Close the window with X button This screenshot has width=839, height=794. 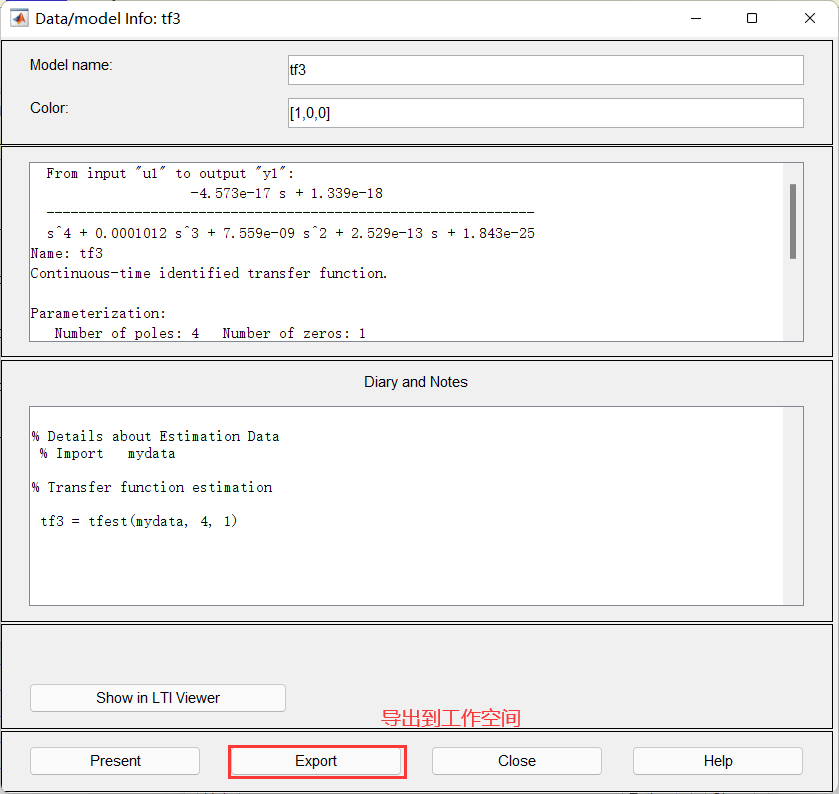click(810, 18)
